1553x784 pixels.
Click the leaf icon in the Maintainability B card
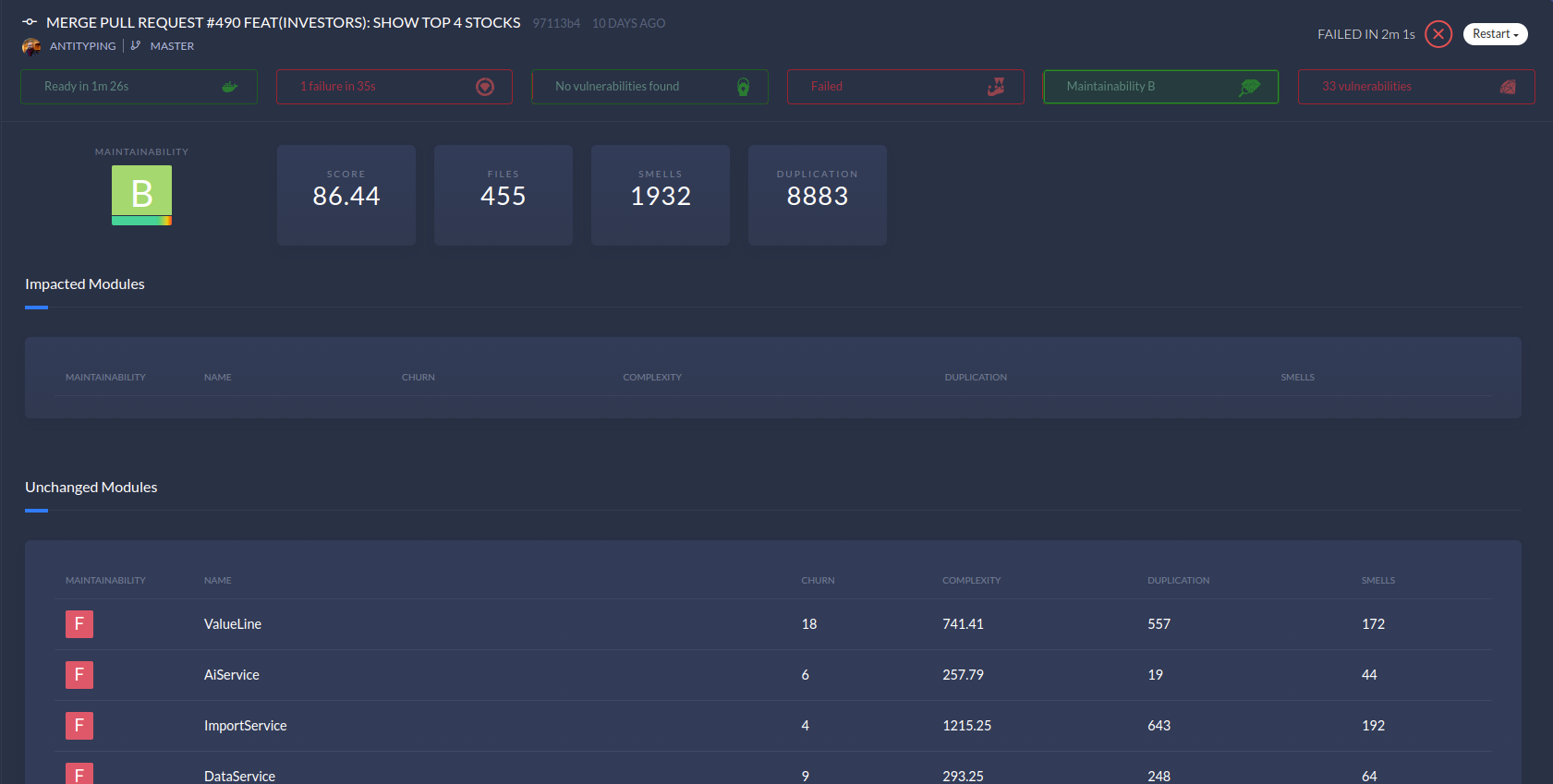pyautogui.click(x=1249, y=87)
